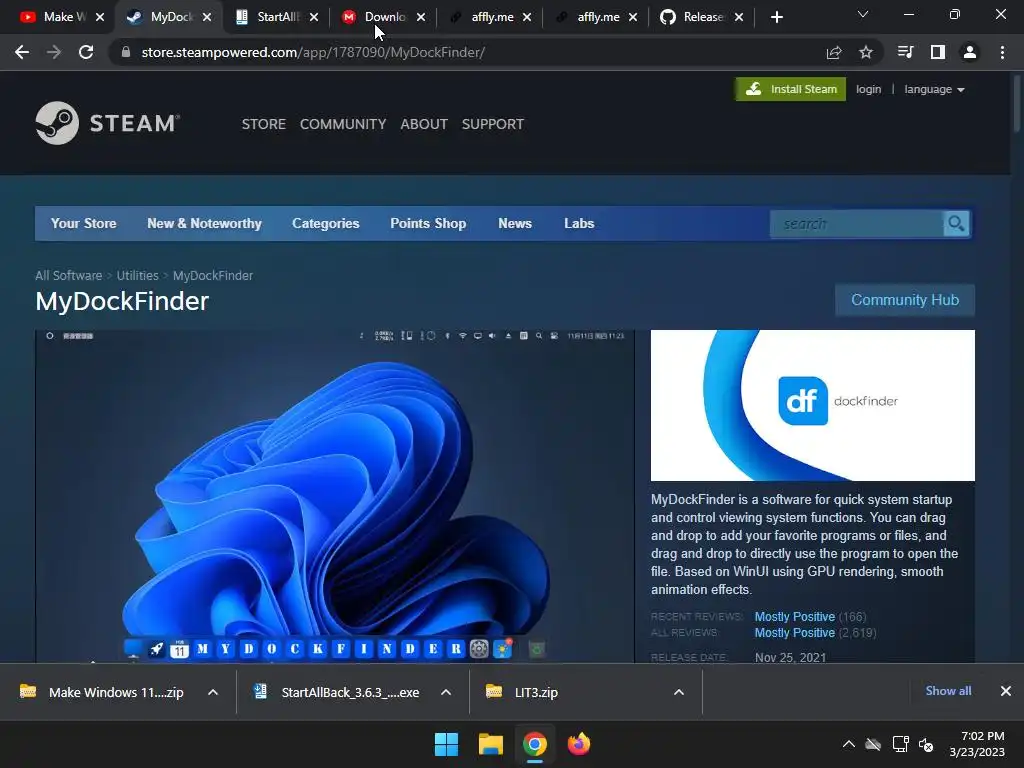The width and height of the screenshot is (1024, 768).
Task: Open Points Shop
Action: pos(428,223)
